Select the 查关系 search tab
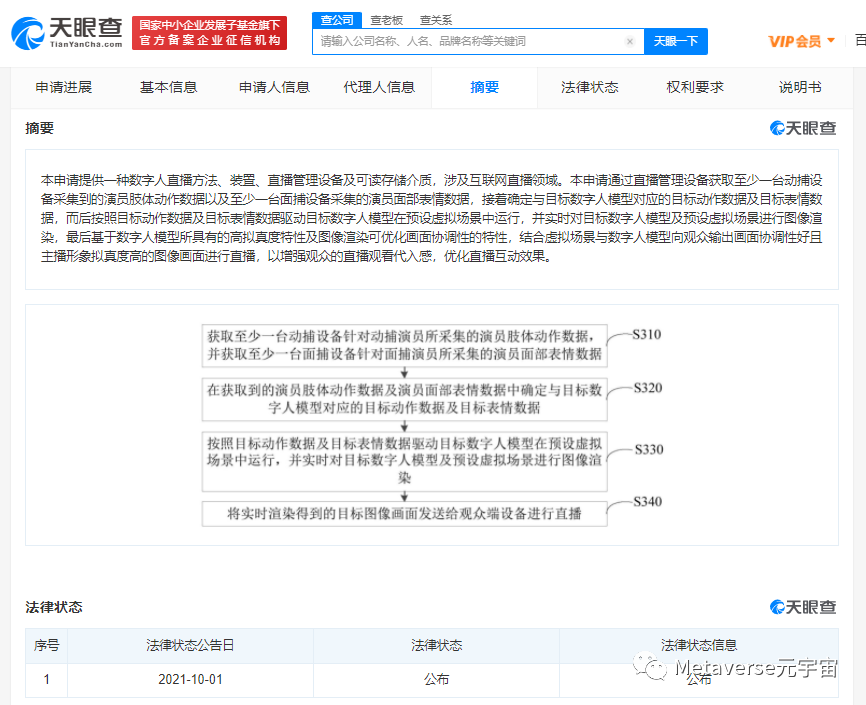Image resolution: width=866 pixels, height=705 pixels. click(x=436, y=20)
